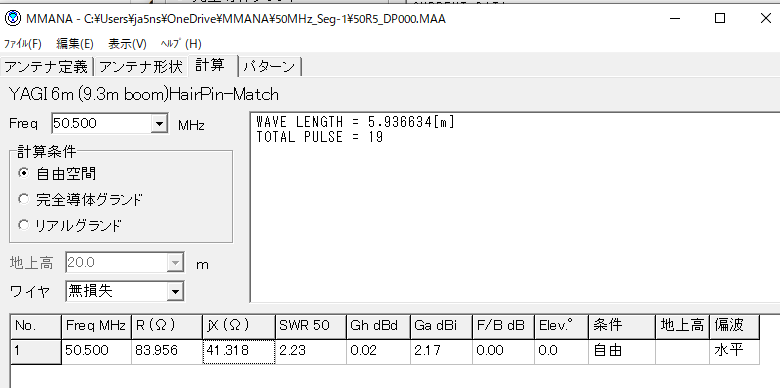The width and height of the screenshot is (780, 388).
Task: Click the disabled 地上高 20.0 field
Action: (116, 263)
